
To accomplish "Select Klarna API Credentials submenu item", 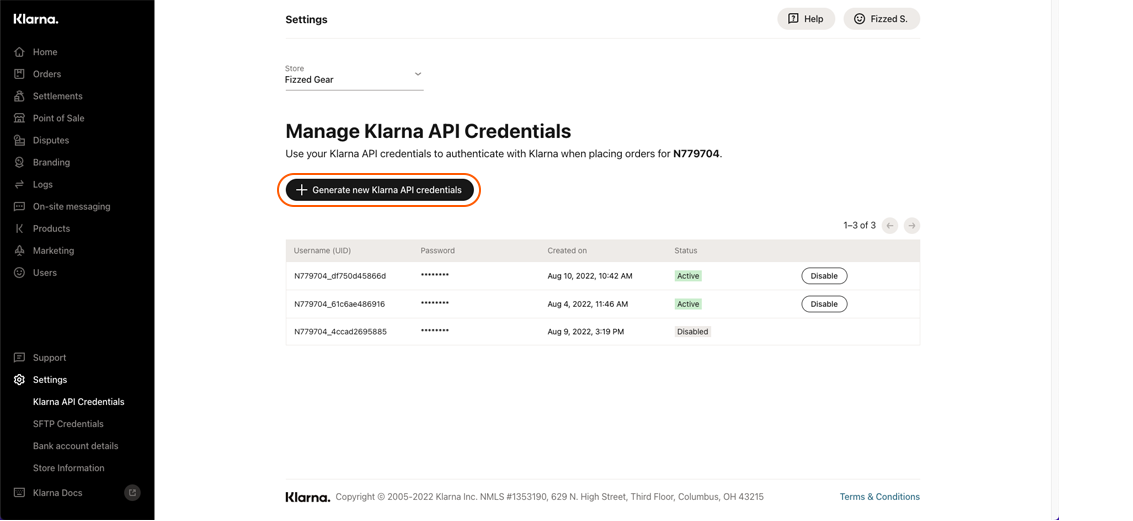I will [79, 402].
